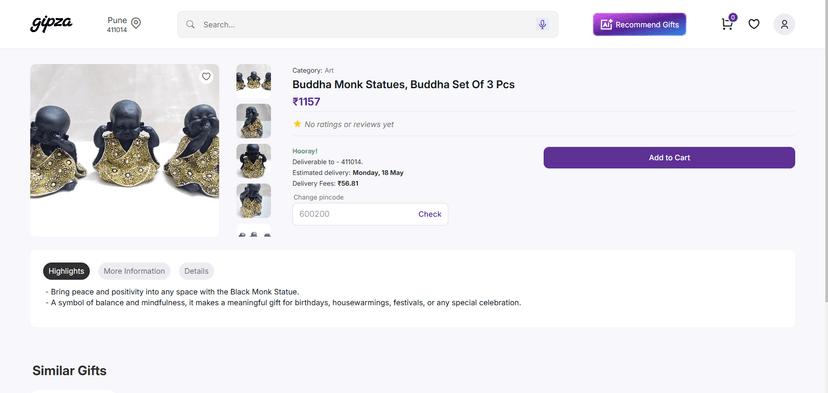Click the Recommend Gifts button
This screenshot has height=393, width=828.
pos(639,24)
